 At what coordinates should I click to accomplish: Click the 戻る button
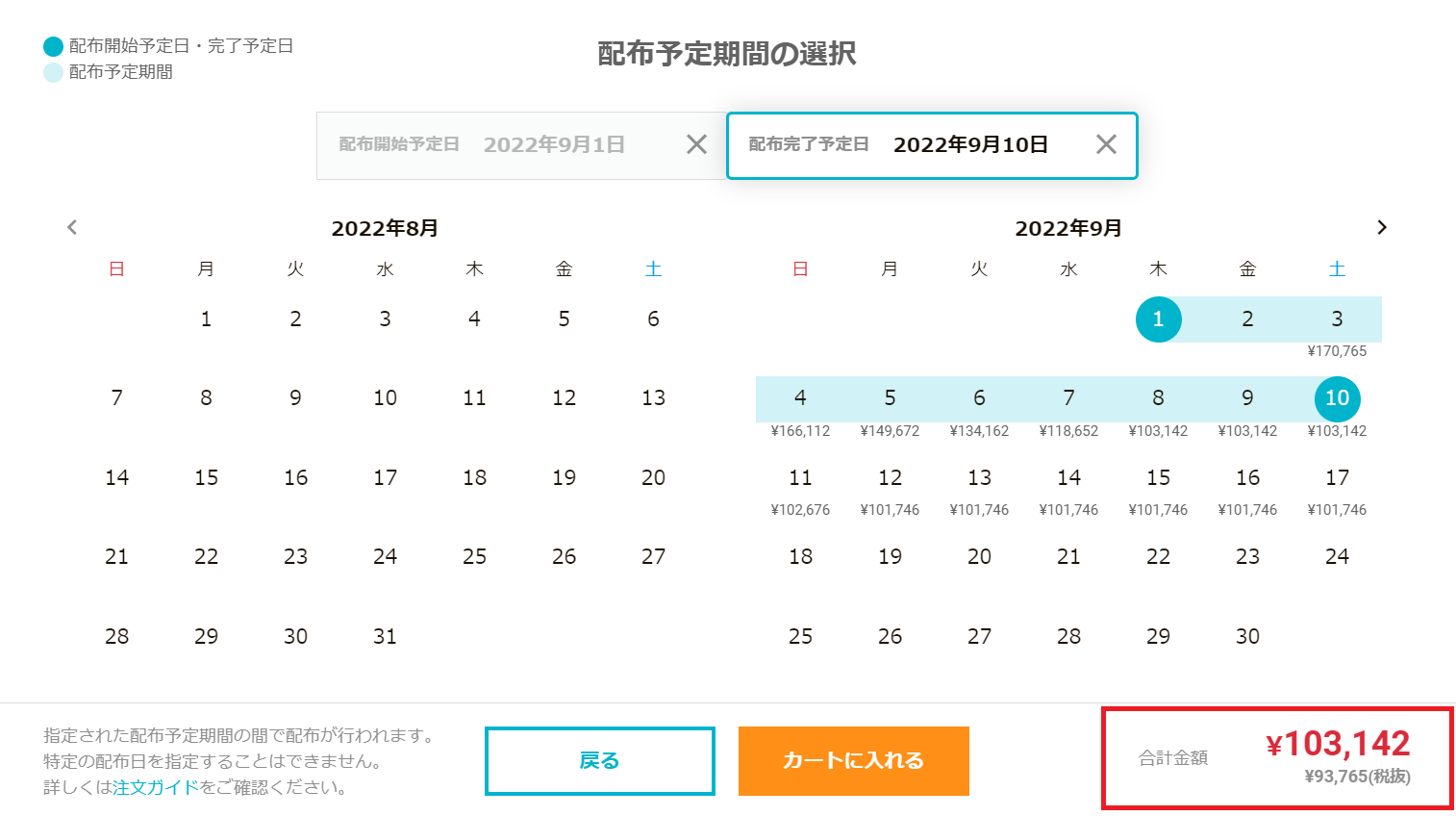600,761
